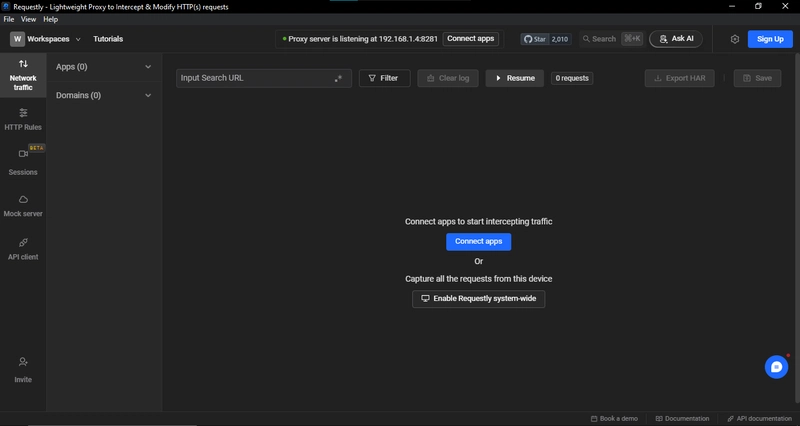Expand the Apps (0) section
The width and height of the screenshot is (800, 426).
point(104,67)
